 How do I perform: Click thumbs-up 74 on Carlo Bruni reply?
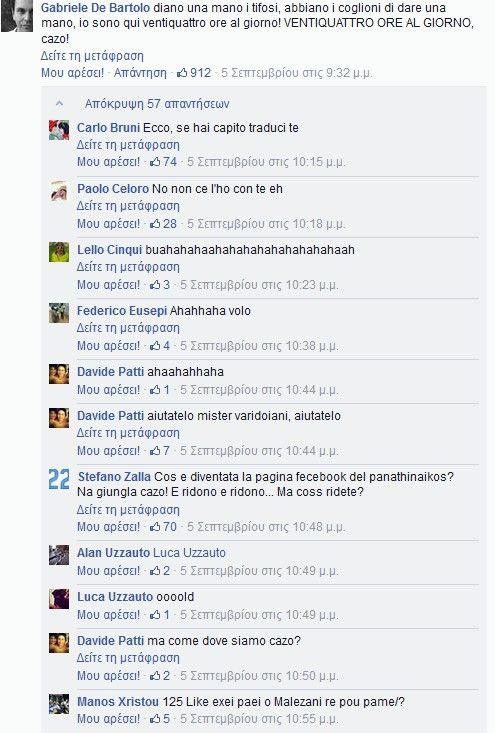click(x=163, y=162)
